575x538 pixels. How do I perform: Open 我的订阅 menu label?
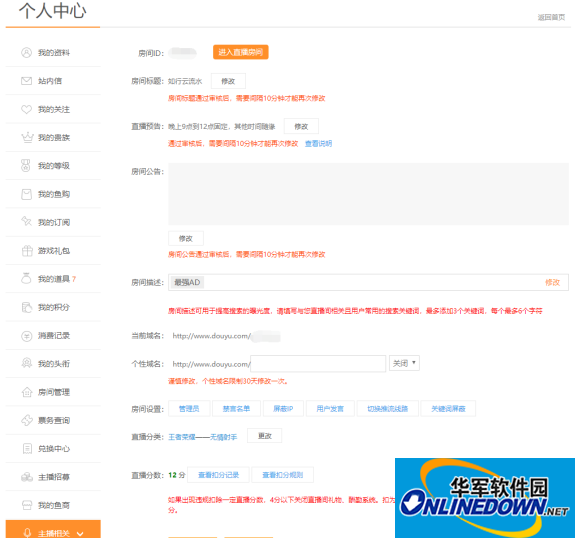pos(54,222)
